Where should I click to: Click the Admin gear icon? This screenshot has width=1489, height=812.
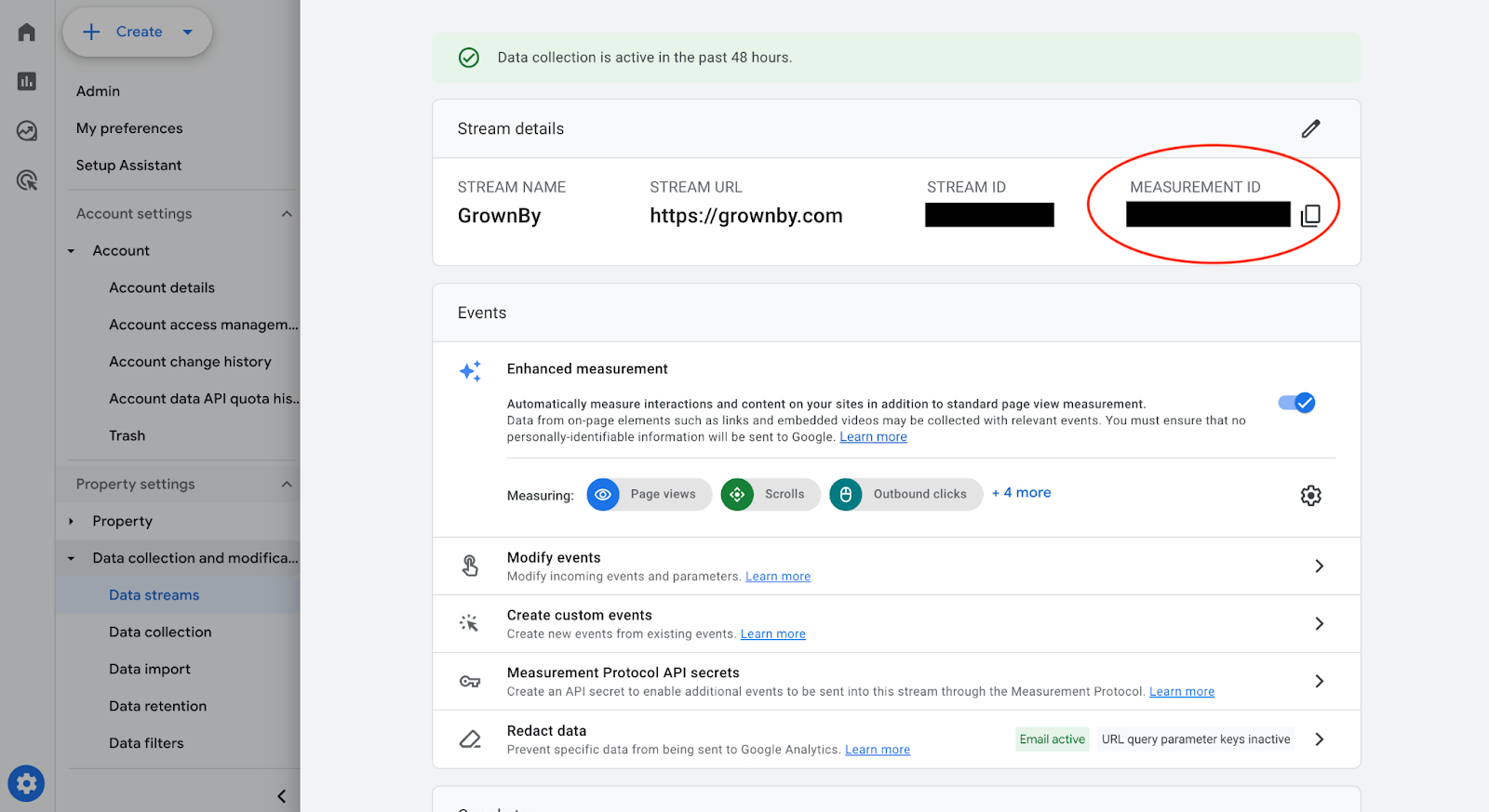(x=26, y=784)
